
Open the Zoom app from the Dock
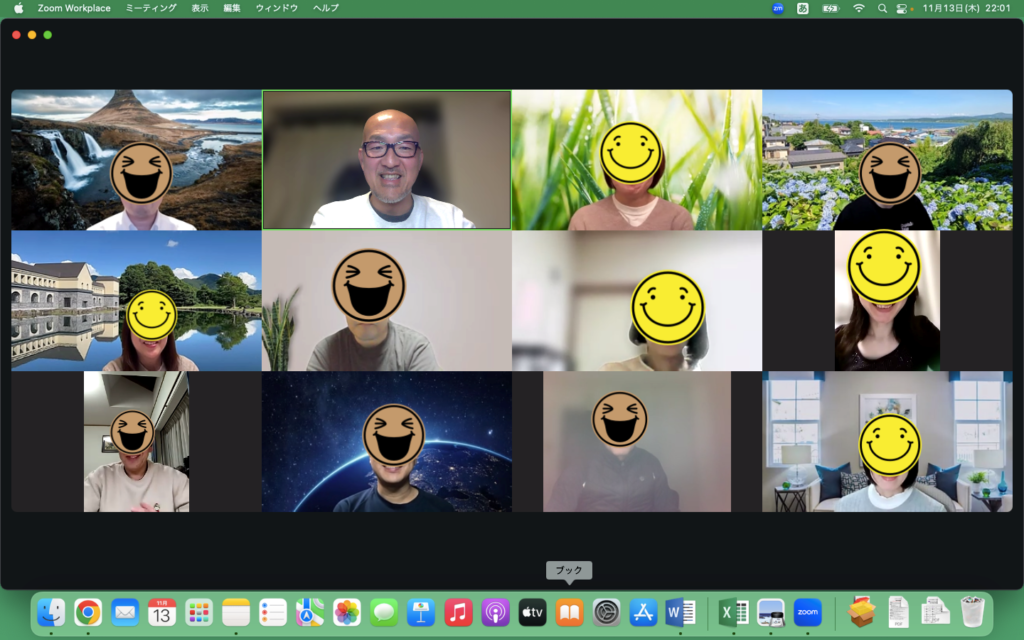pyautogui.click(x=807, y=612)
